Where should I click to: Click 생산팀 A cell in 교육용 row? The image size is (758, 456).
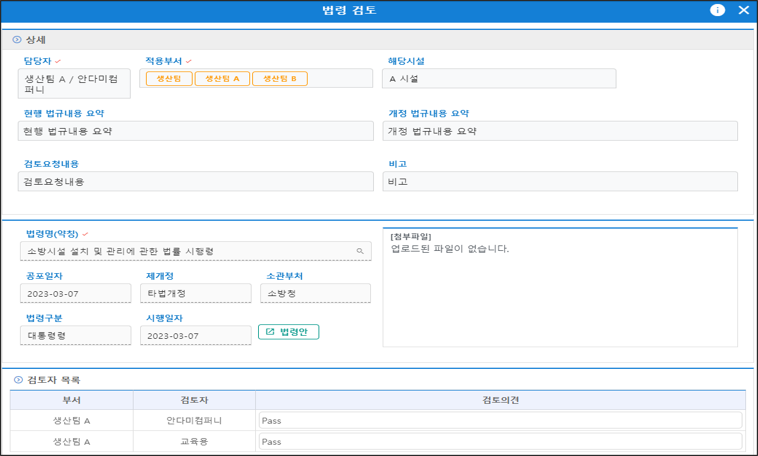(x=72, y=441)
